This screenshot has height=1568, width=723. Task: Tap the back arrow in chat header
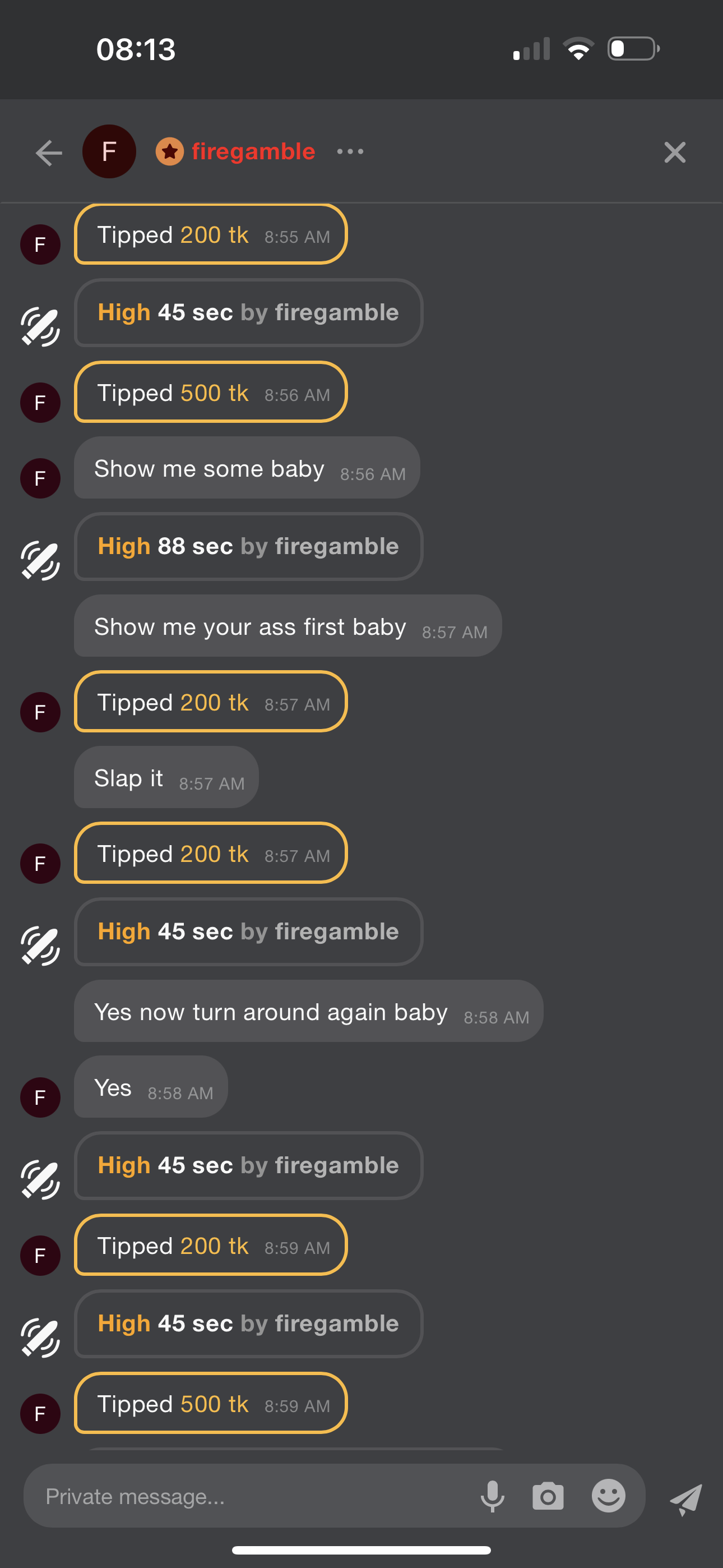pyautogui.click(x=49, y=152)
